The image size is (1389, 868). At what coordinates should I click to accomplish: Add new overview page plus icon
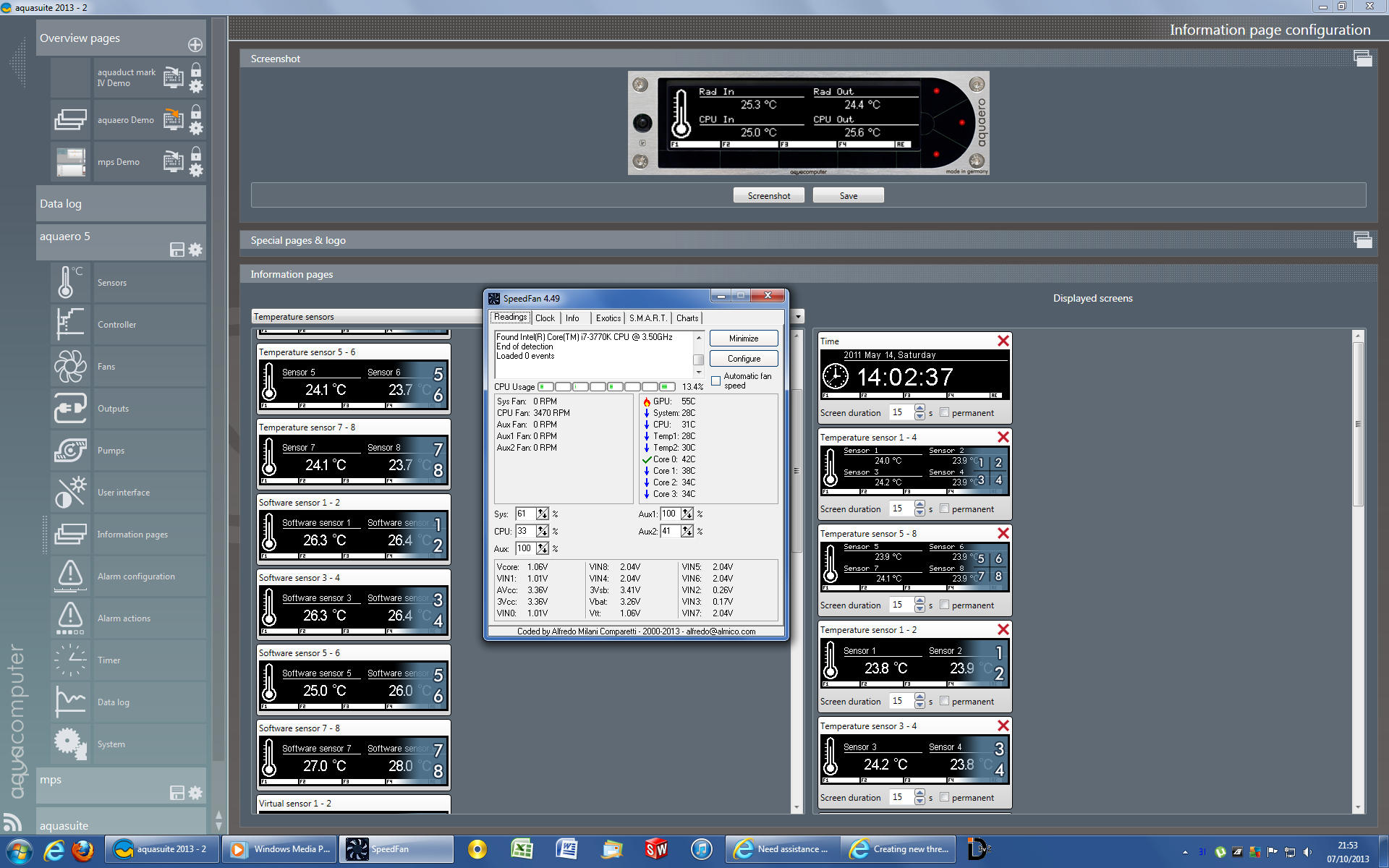click(x=195, y=45)
